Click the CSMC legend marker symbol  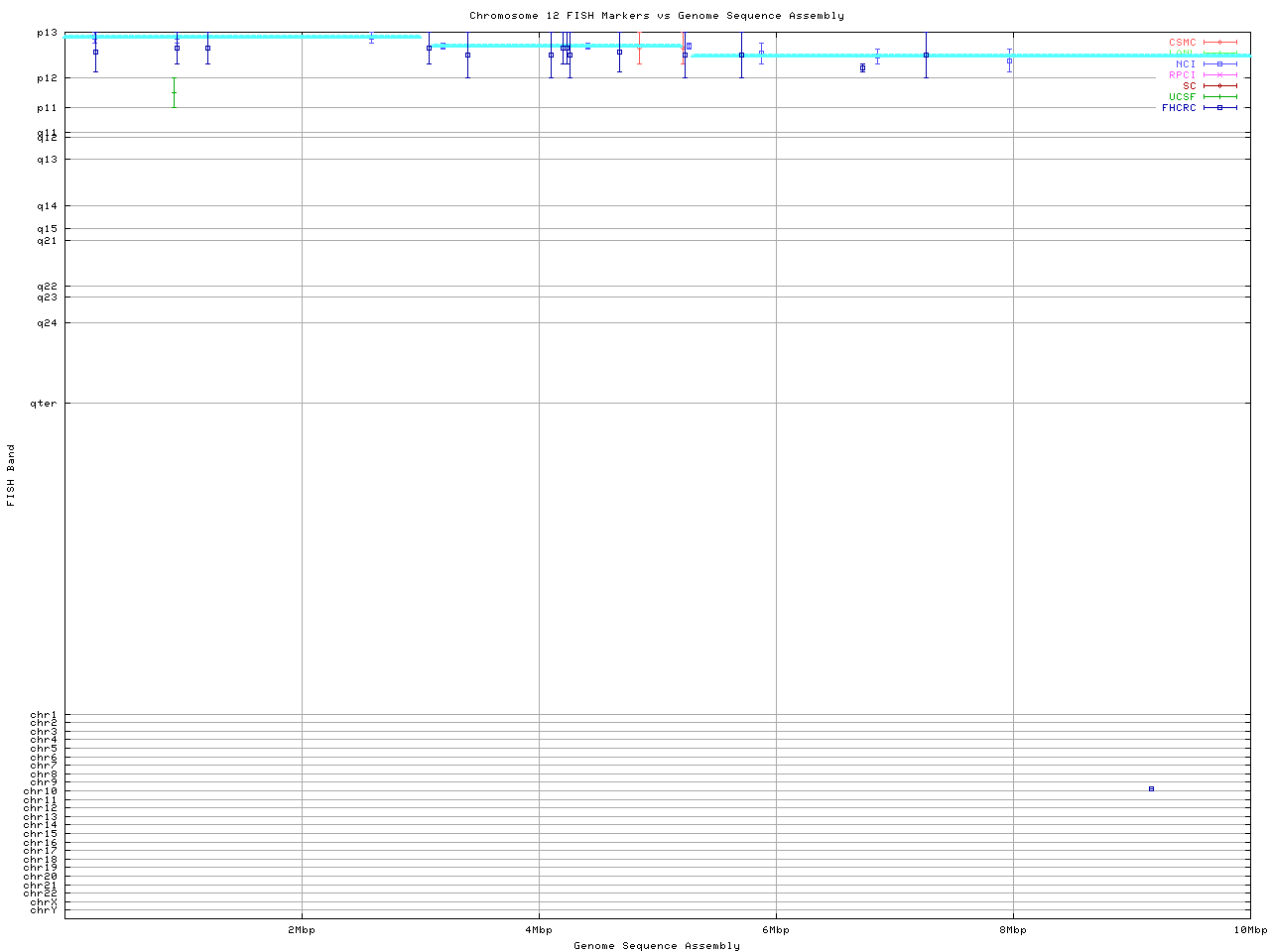click(x=1219, y=43)
